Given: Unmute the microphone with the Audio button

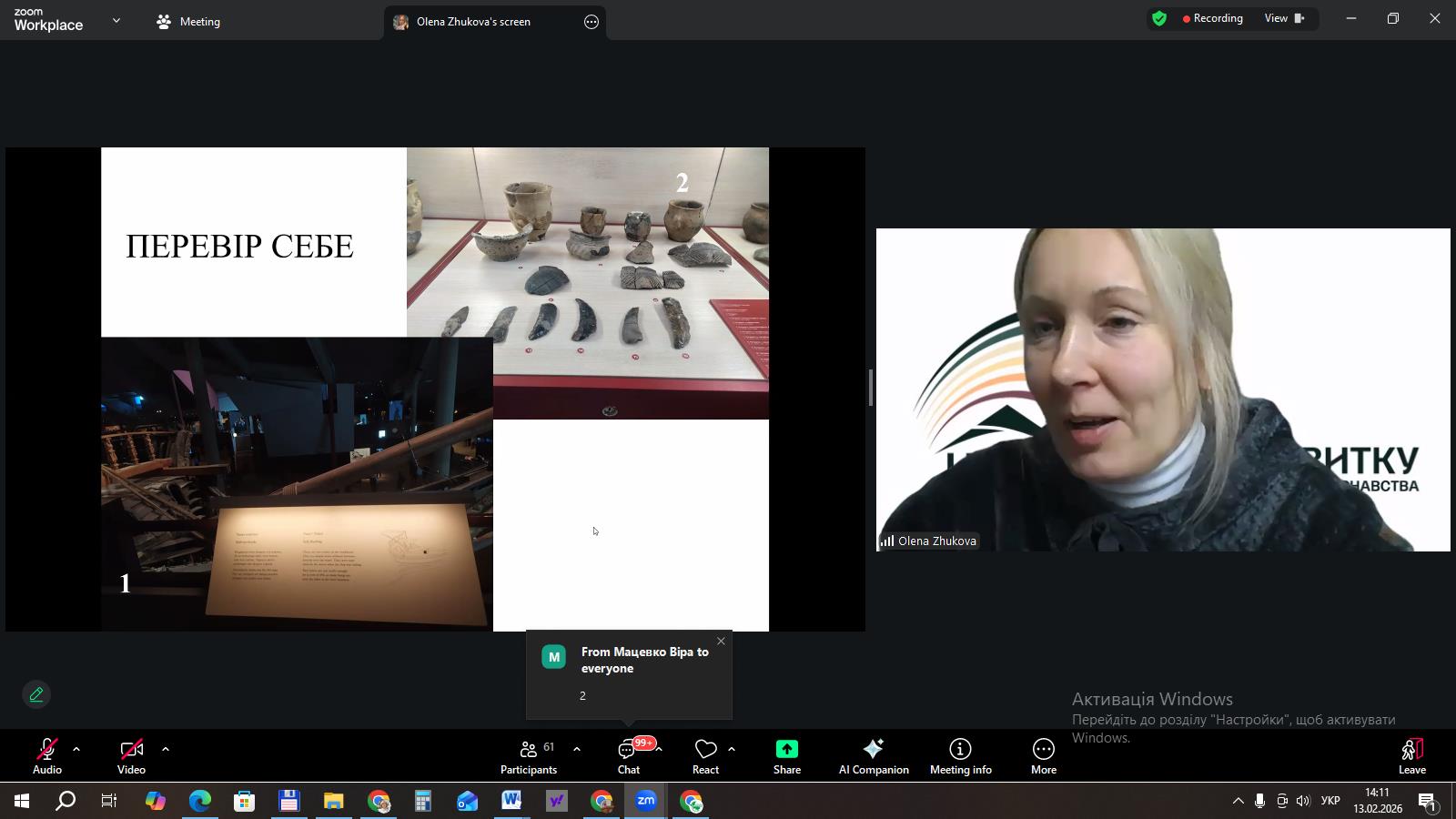Looking at the screenshot, I should click(x=47, y=756).
